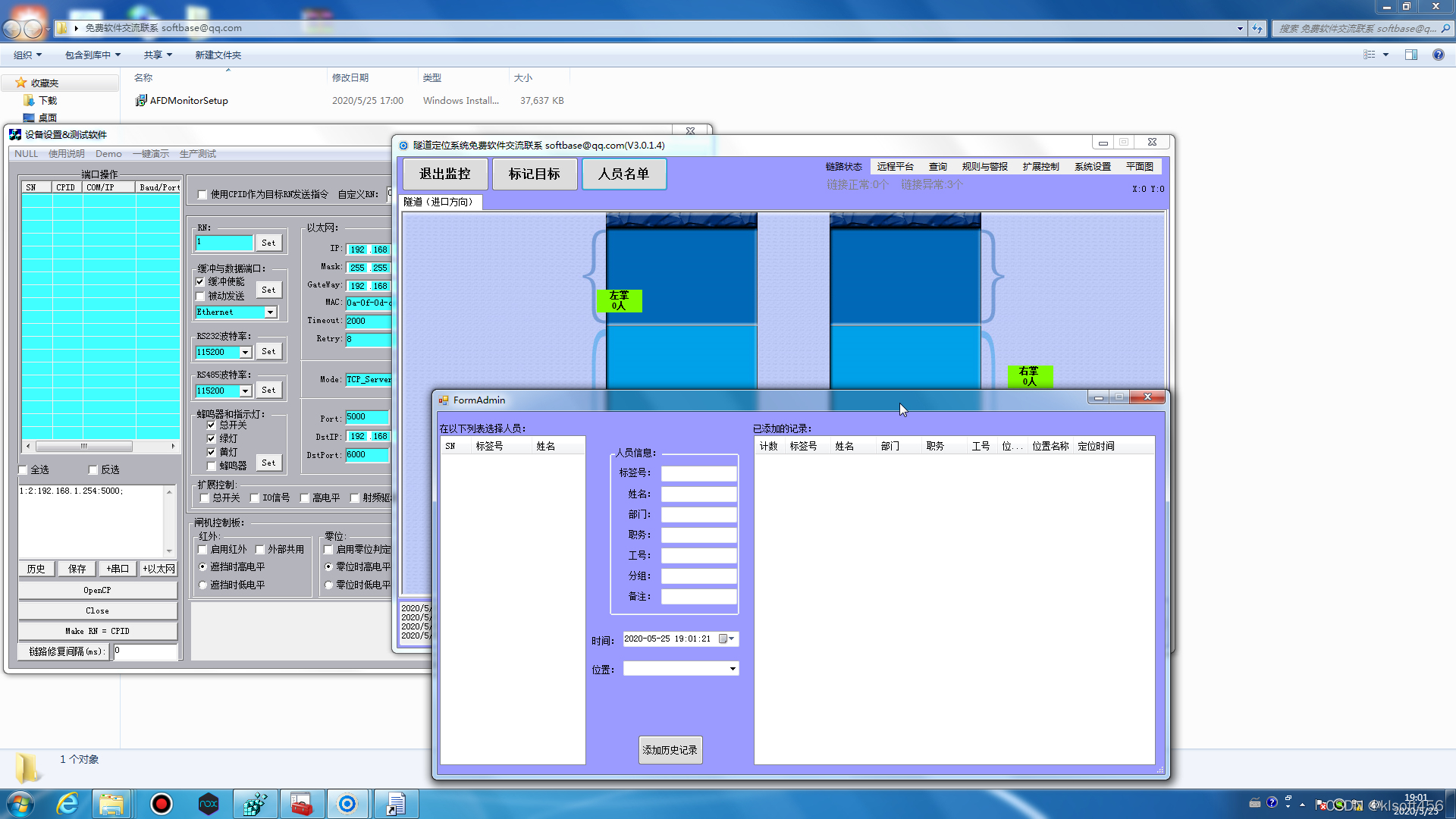Click the Explorer help question mark icon
The image size is (1456, 819).
click(1438, 55)
